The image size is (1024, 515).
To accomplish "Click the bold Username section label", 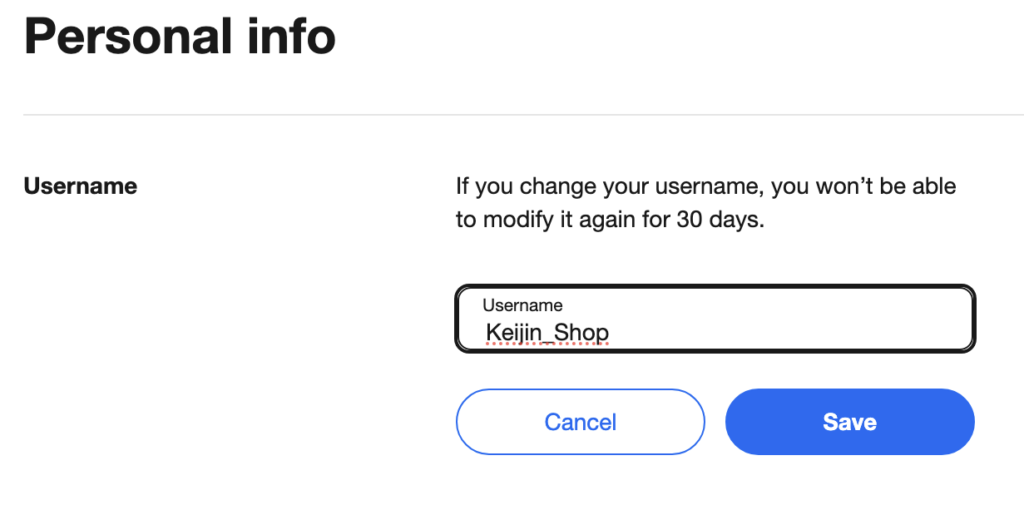I will [80, 186].
